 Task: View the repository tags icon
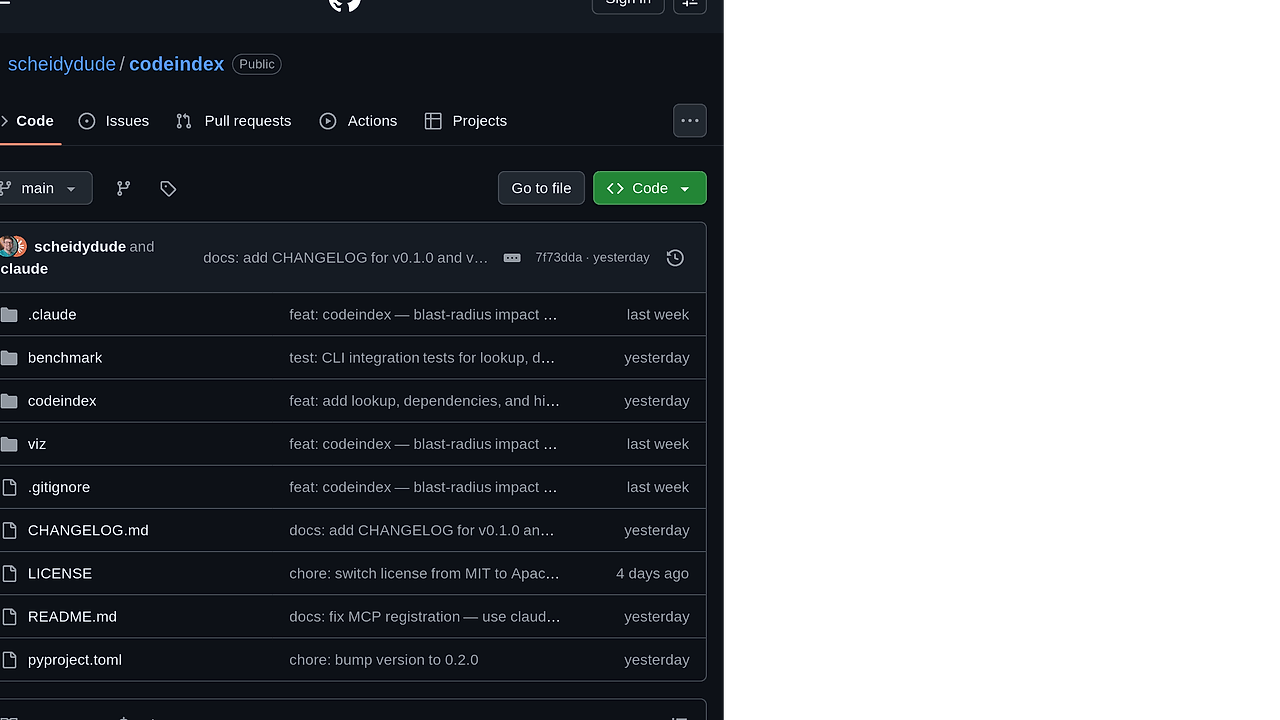(168, 188)
